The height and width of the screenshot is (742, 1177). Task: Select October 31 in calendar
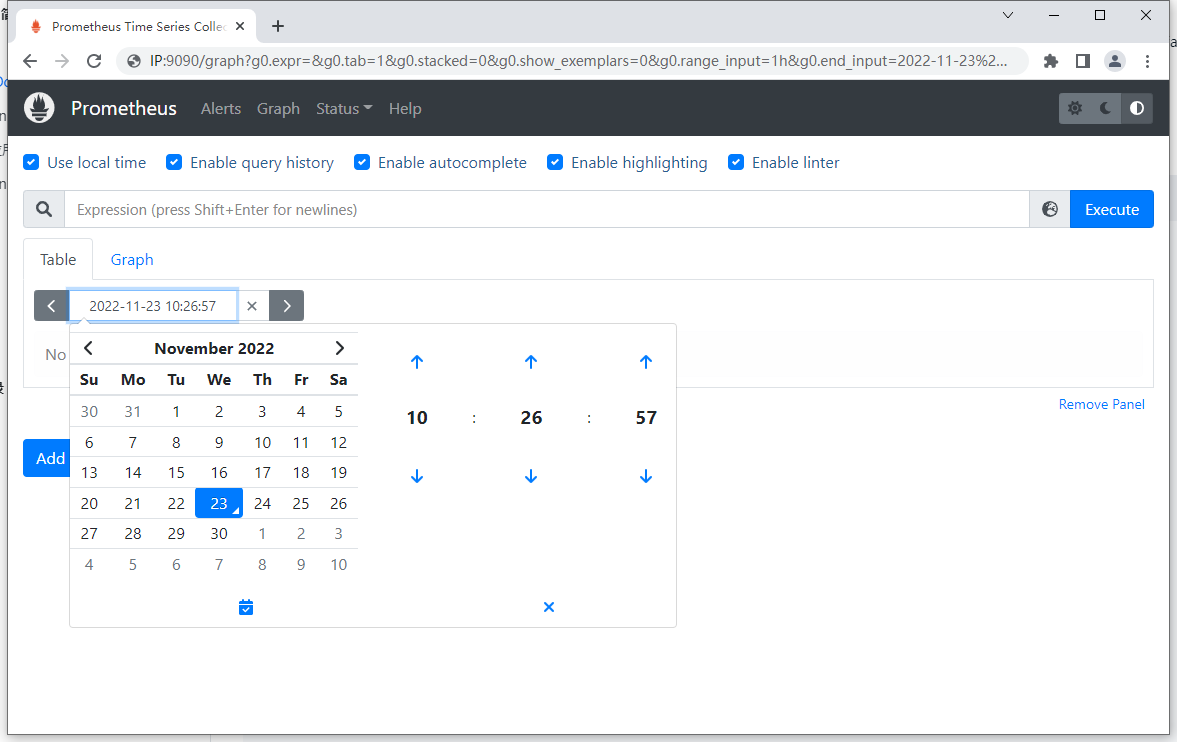(x=133, y=412)
